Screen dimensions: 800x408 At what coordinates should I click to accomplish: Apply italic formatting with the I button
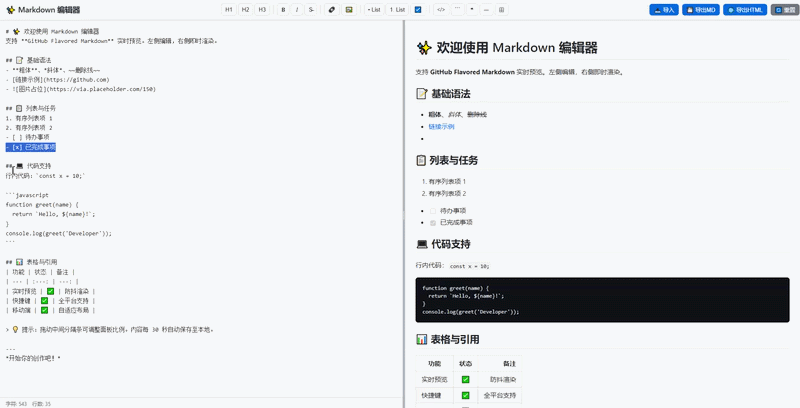pos(297,9)
